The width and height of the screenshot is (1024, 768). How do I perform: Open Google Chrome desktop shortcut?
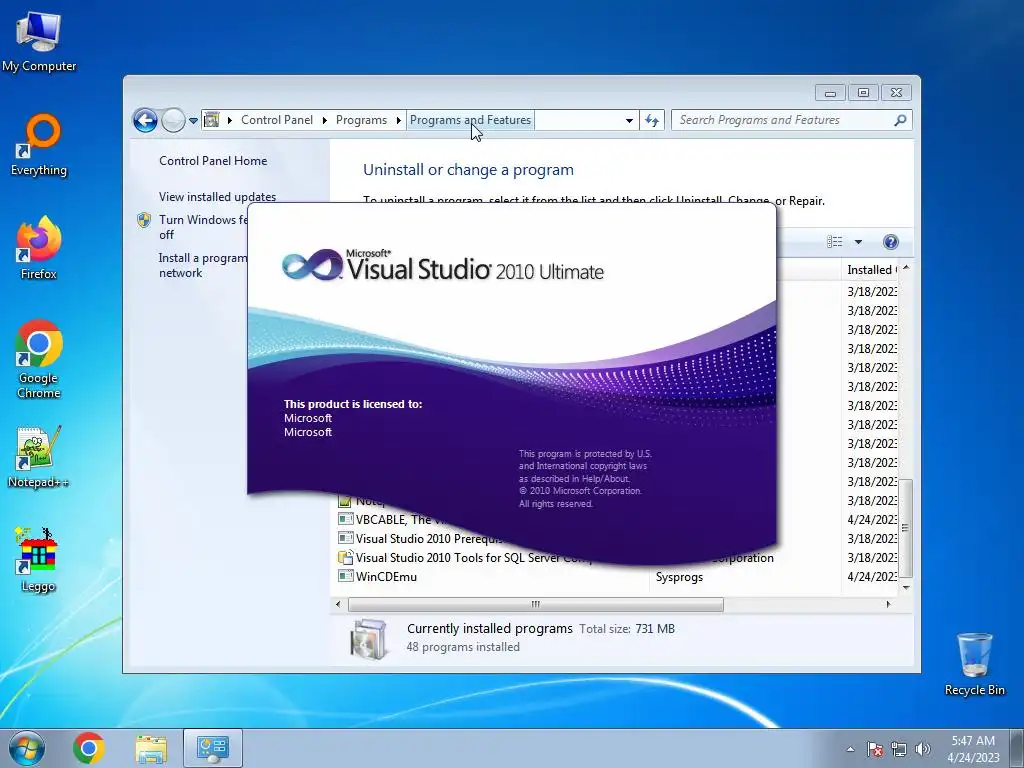pyautogui.click(x=39, y=359)
